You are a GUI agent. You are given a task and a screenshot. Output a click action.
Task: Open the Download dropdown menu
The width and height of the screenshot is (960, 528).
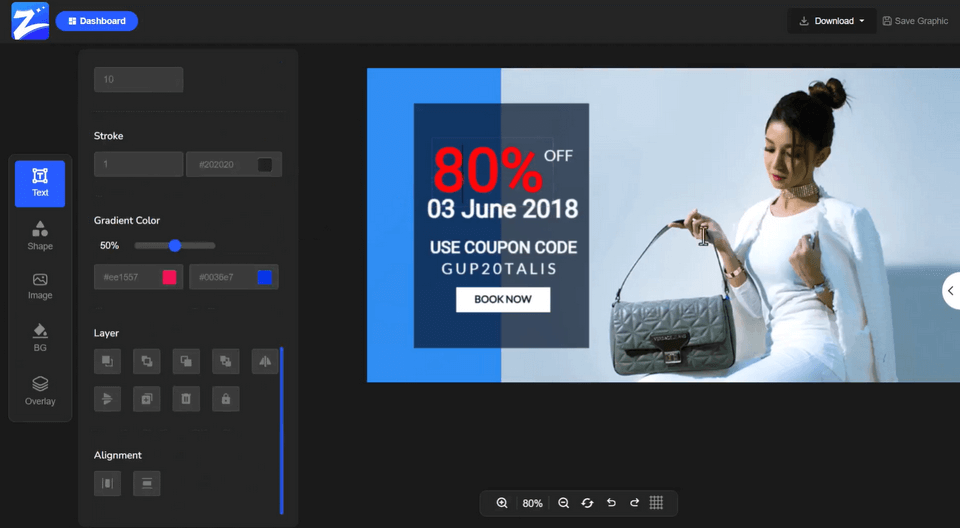(x=831, y=21)
